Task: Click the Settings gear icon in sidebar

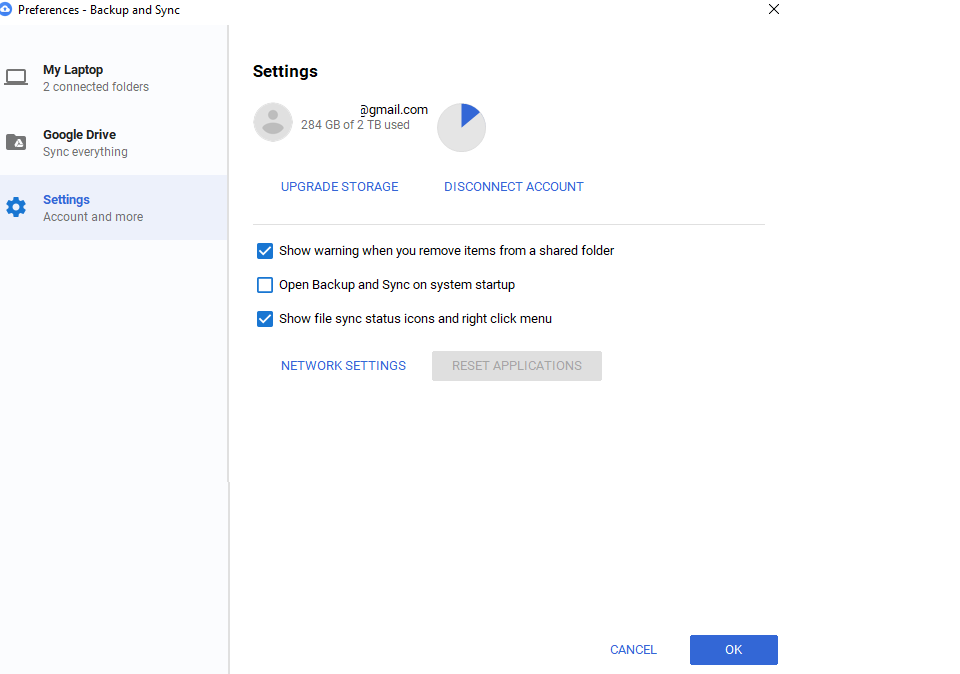Action: [16, 207]
